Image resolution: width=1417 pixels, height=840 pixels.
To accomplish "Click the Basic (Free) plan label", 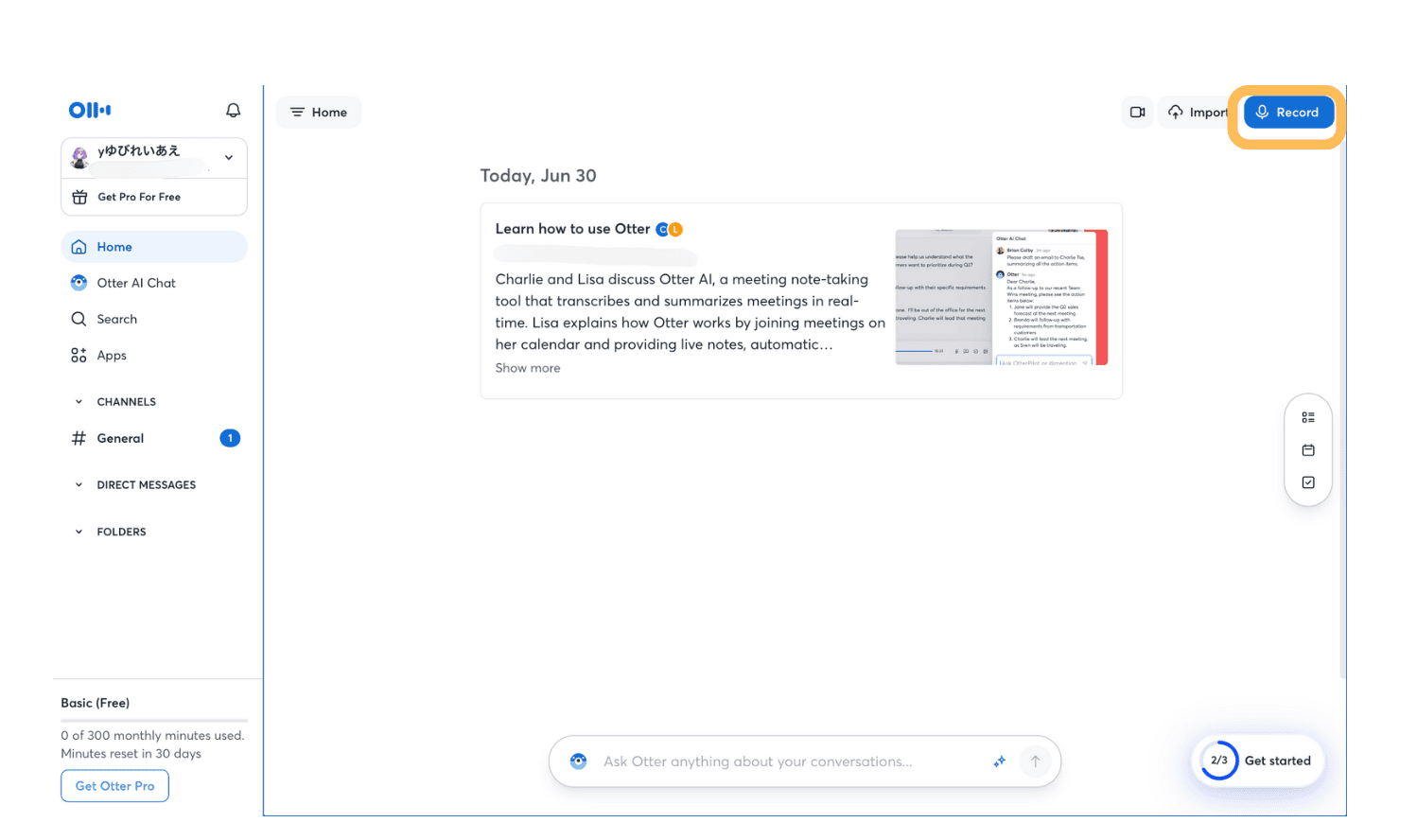I will coord(96,703).
